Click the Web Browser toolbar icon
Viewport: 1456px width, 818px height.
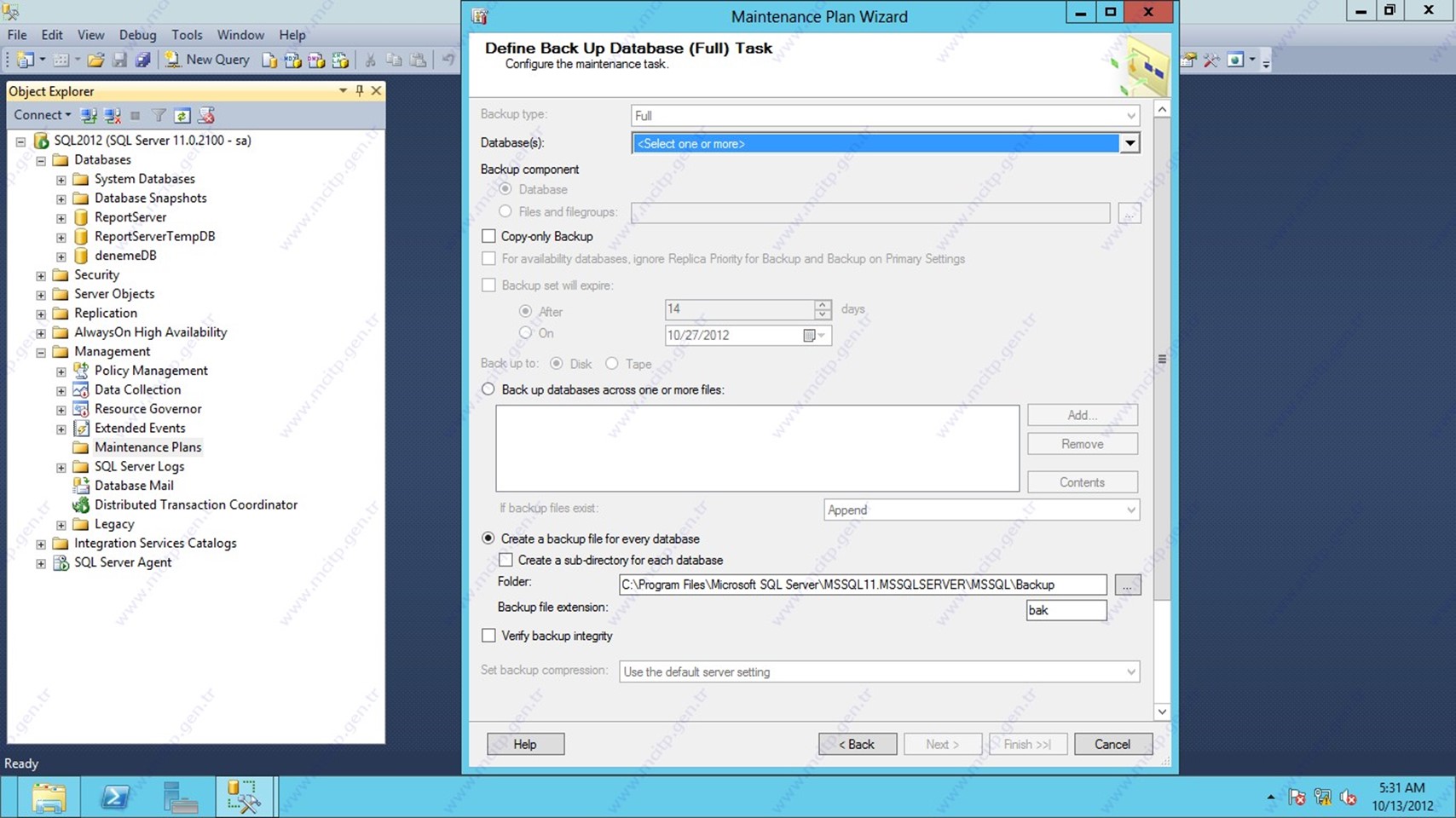point(1235,60)
